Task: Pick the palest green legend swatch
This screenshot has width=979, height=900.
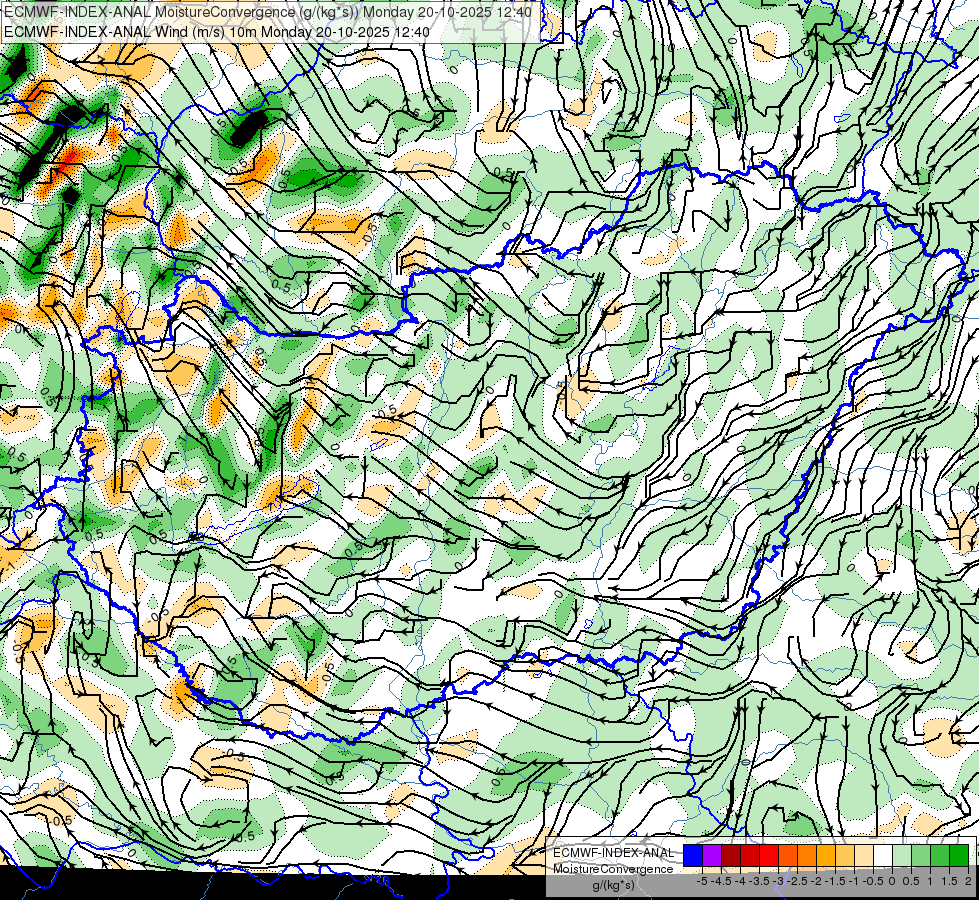Action: [x=902, y=855]
